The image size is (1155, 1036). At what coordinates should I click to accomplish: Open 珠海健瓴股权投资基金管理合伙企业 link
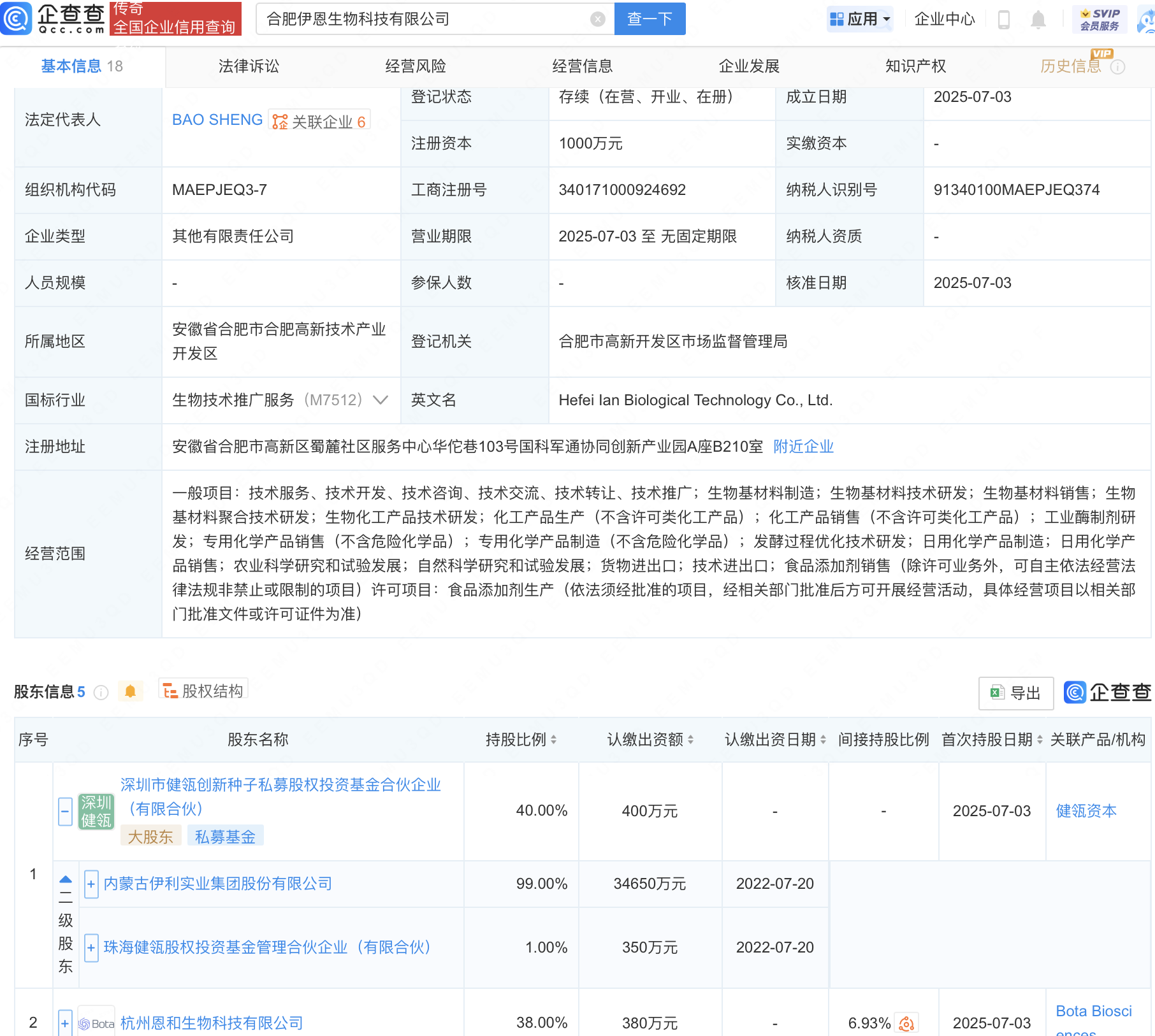click(268, 947)
